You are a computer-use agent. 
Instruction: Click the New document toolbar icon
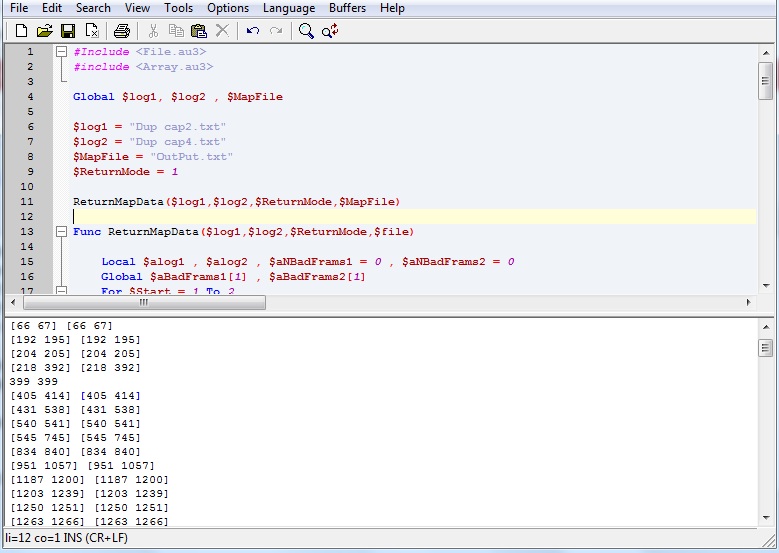[x=21, y=31]
